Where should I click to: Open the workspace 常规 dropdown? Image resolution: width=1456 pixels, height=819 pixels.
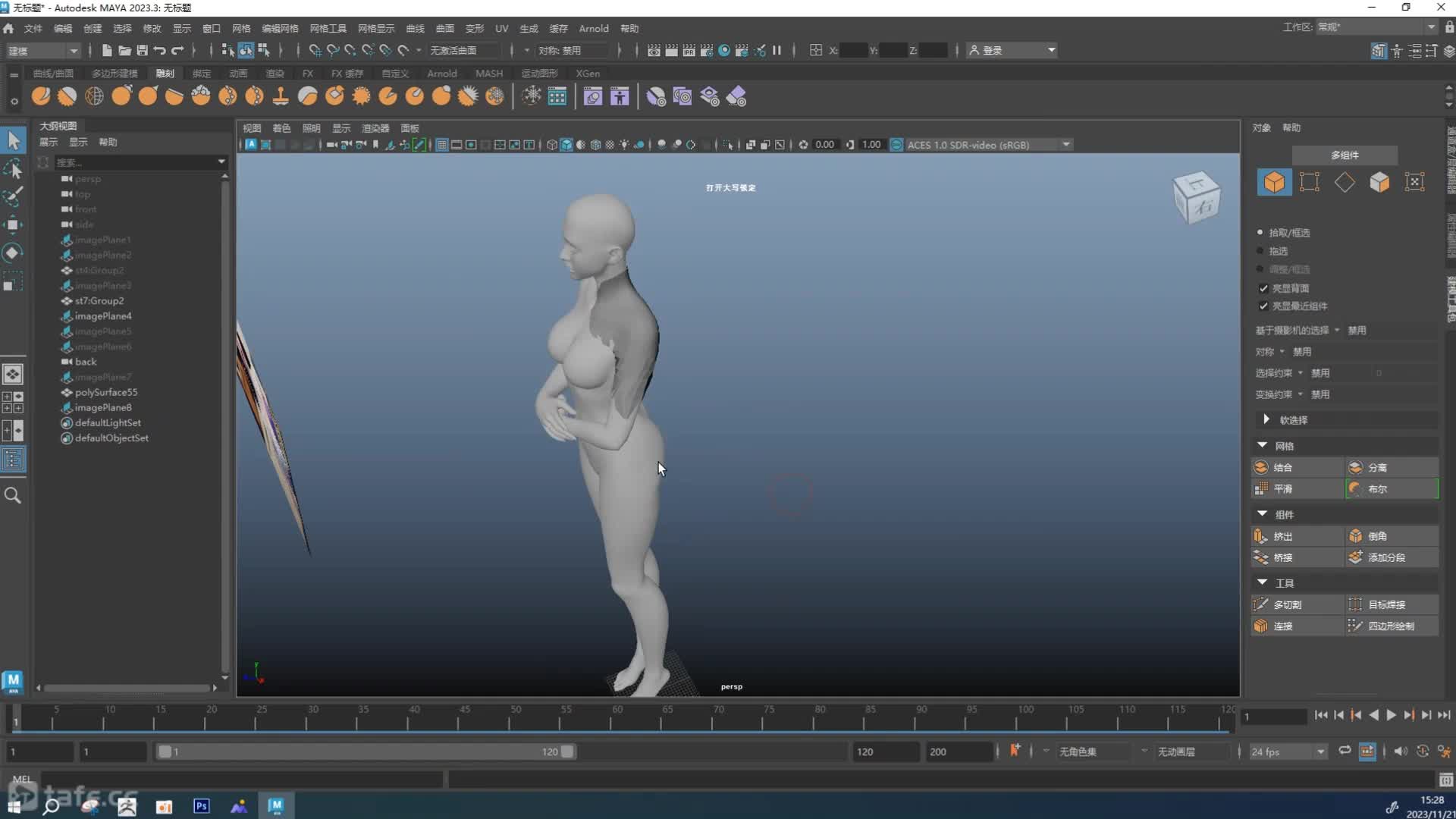coord(1376,27)
